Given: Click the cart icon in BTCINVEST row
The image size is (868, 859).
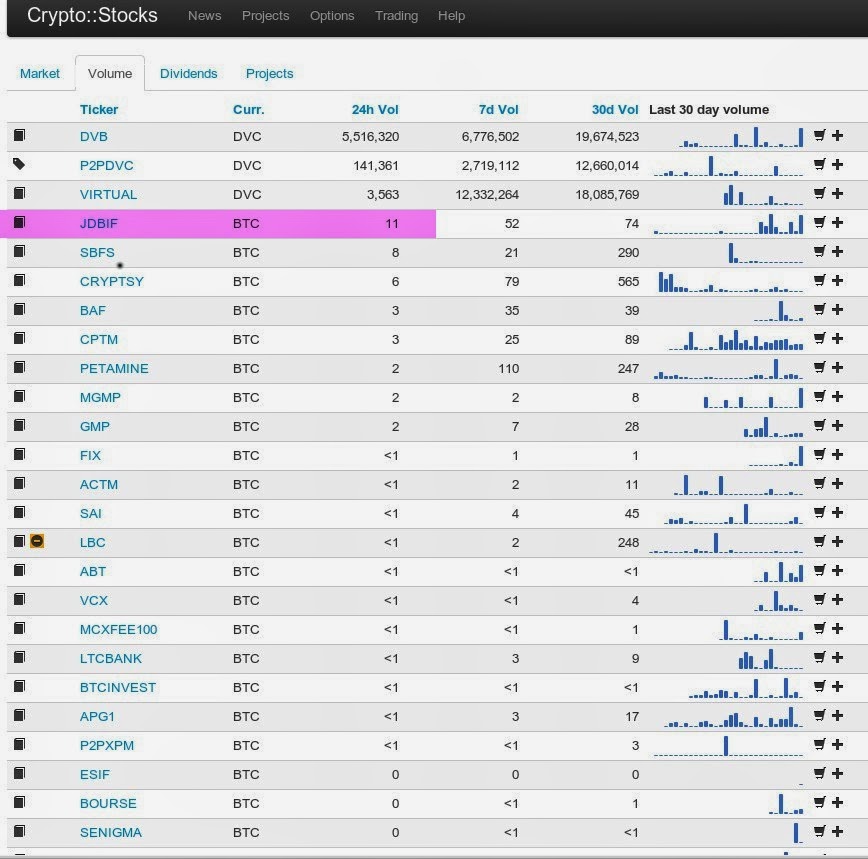Looking at the screenshot, I should point(819,686).
